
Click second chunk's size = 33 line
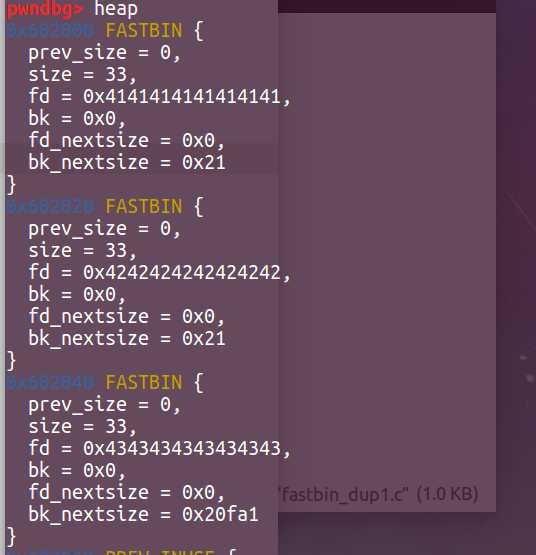click(x=82, y=250)
